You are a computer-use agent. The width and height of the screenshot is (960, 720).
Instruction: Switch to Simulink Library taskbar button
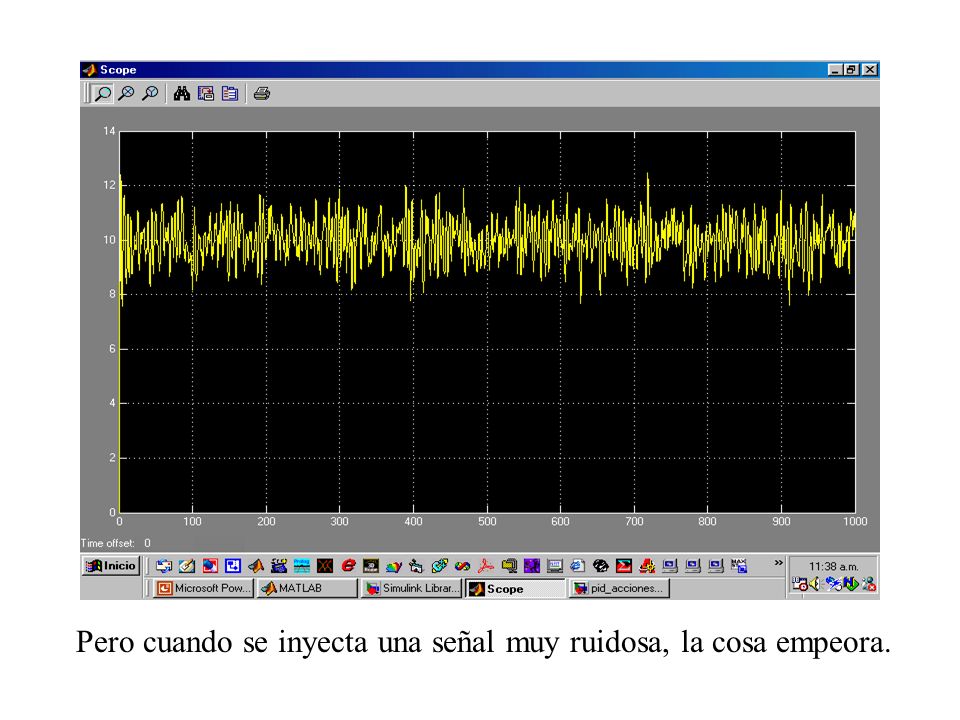coord(411,588)
